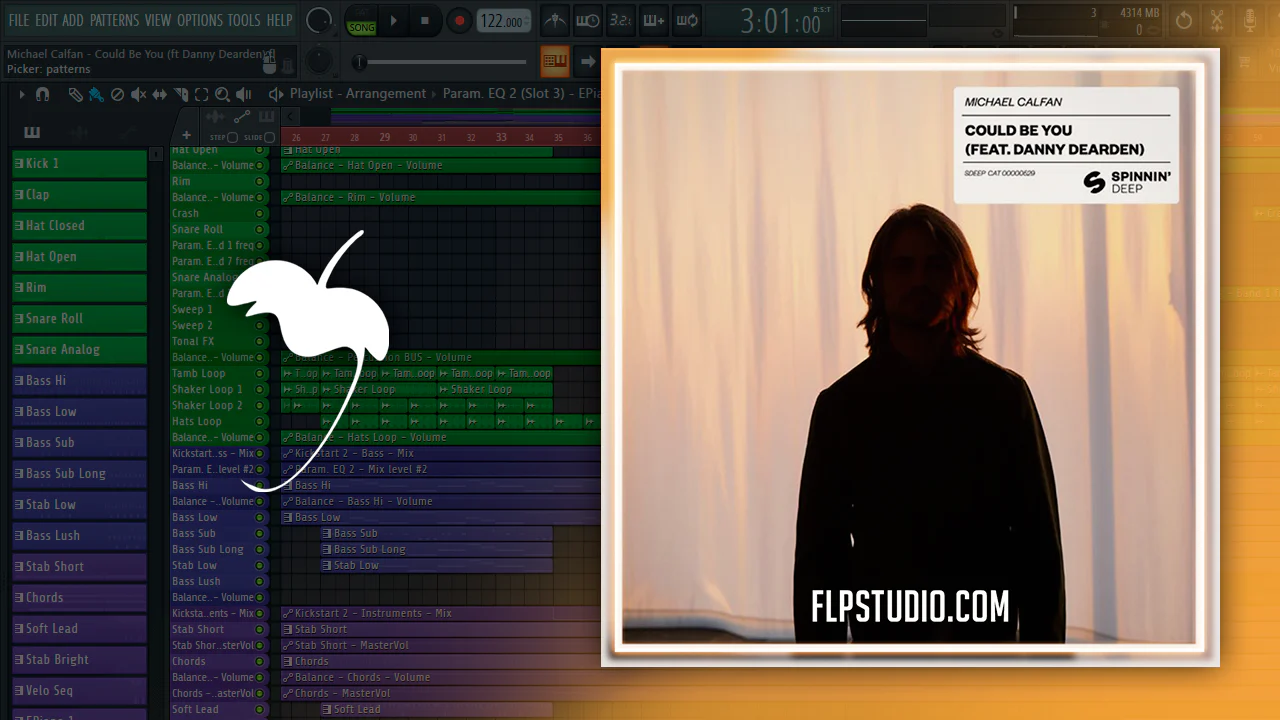Viewport: 1280px width, 720px height.
Task: Mute the Tamb Loop playlist track
Action: [260, 373]
